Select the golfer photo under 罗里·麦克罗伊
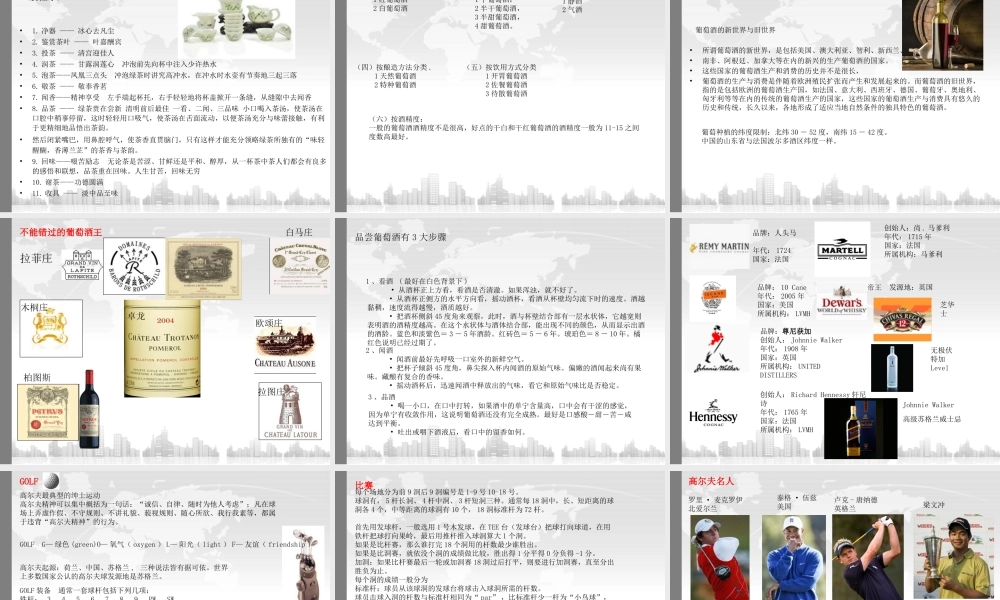The image size is (1000, 600). 720,557
